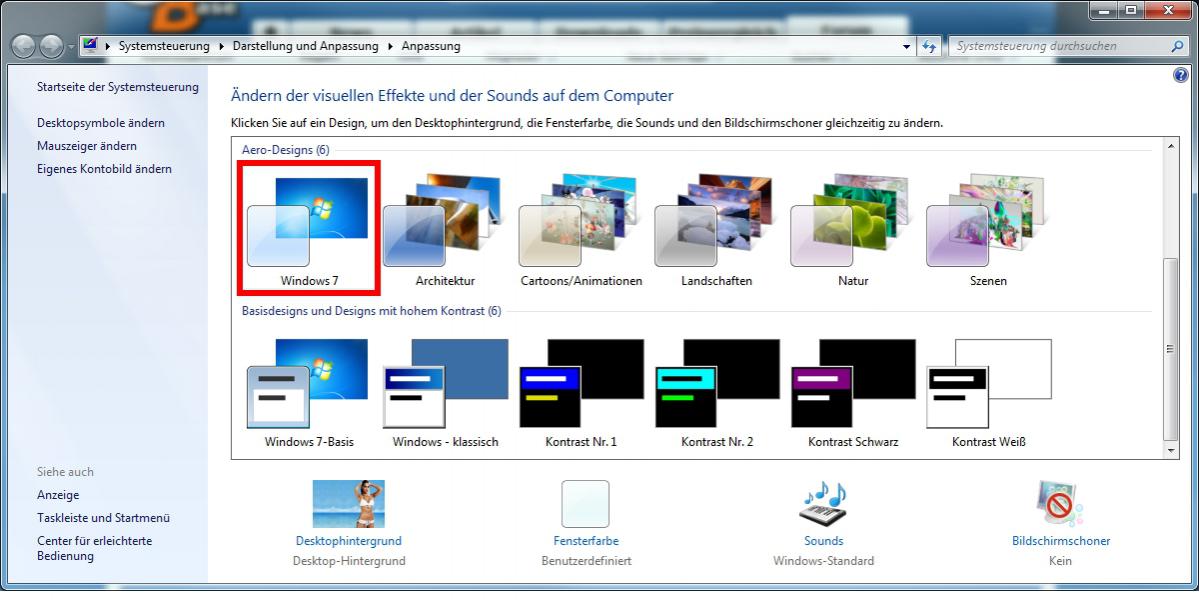The height and width of the screenshot is (600, 1199).
Task: Open Desktopsymbole ändern
Action: 101,122
